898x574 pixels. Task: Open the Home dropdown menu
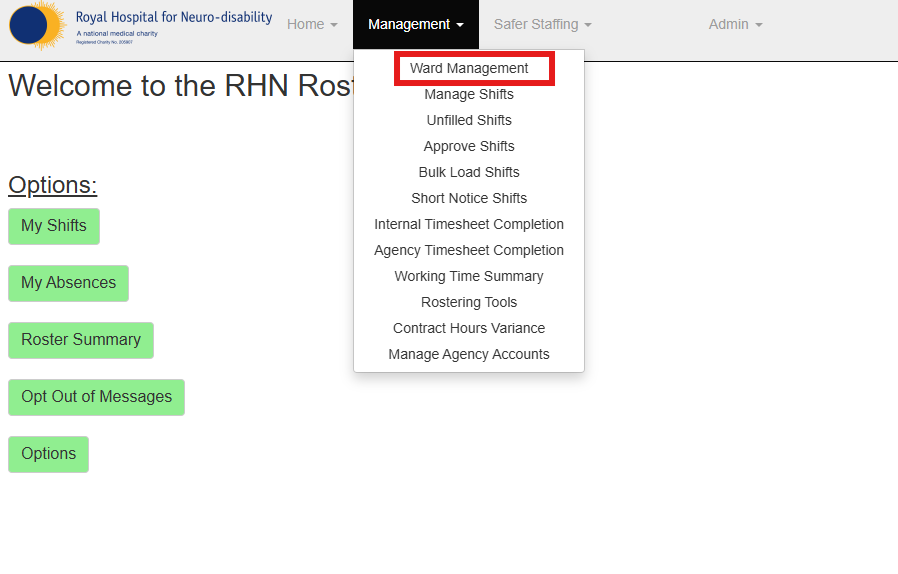click(x=312, y=24)
